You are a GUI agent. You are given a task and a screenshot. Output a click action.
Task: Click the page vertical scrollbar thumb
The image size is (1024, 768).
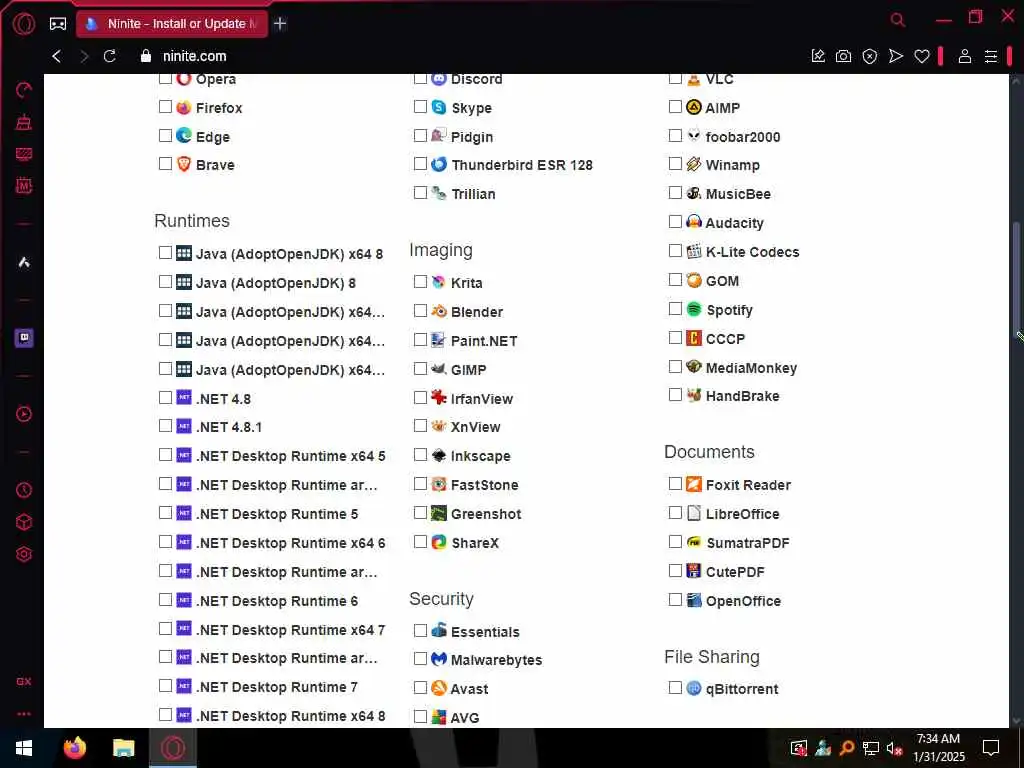point(1016,278)
